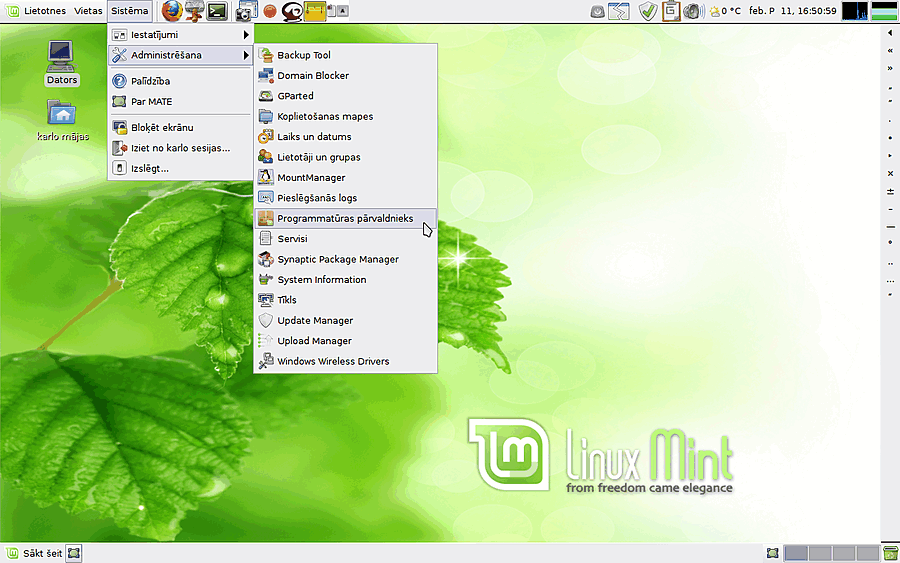Open the weather applet showing 0 °C
This screenshot has width=900, height=563.
[x=726, y=11]
